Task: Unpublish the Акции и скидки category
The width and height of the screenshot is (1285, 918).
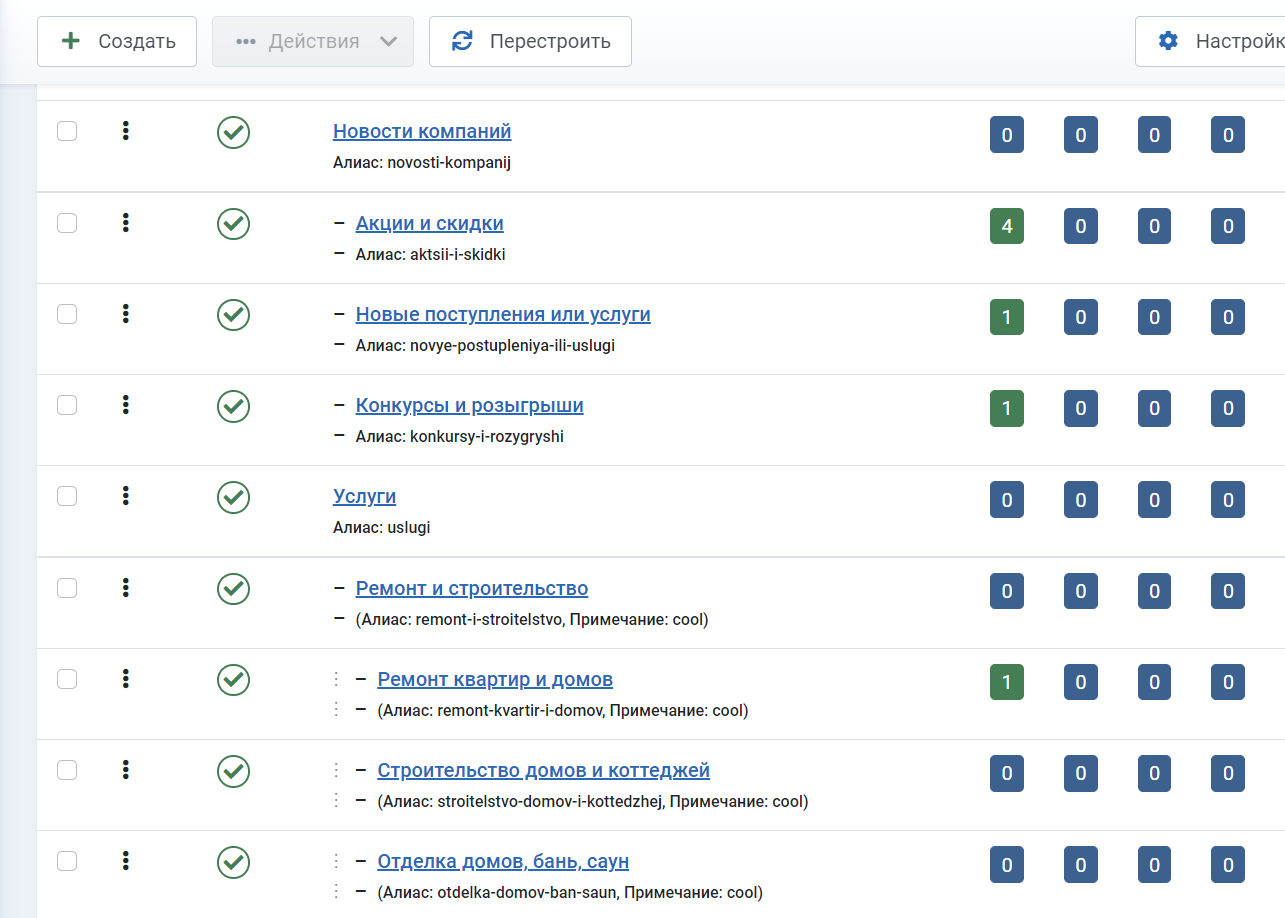Action: tap(233, 224)
